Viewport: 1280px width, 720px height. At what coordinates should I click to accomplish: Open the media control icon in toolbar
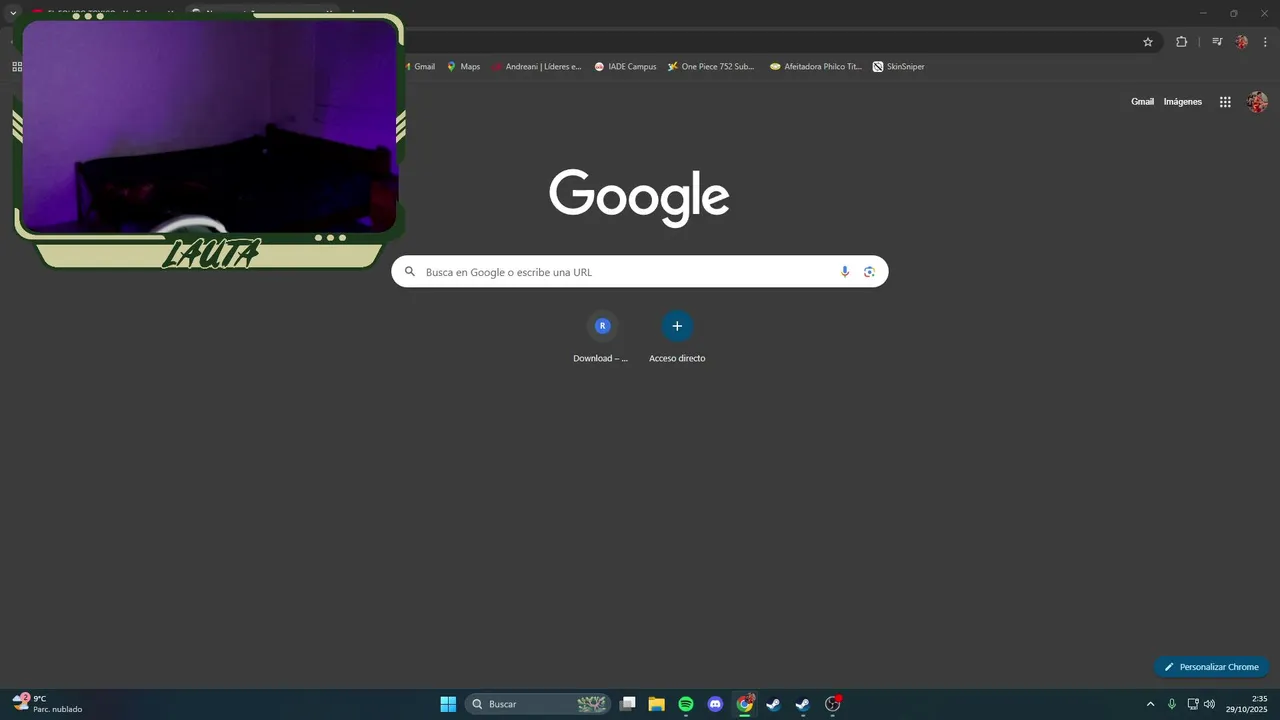point(1217,42)
